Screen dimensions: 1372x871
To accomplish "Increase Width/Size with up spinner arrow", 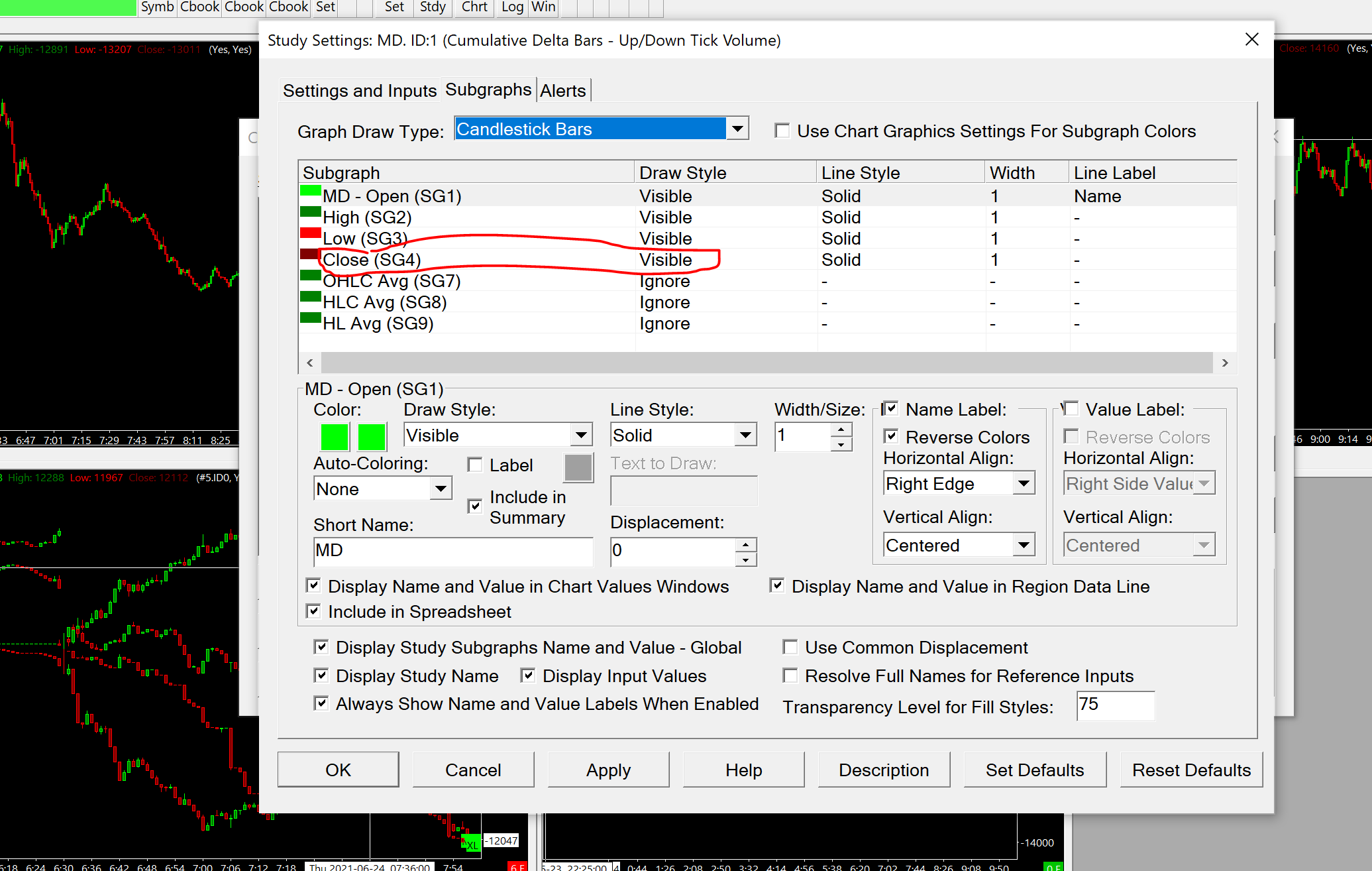I will pos(841,430).
